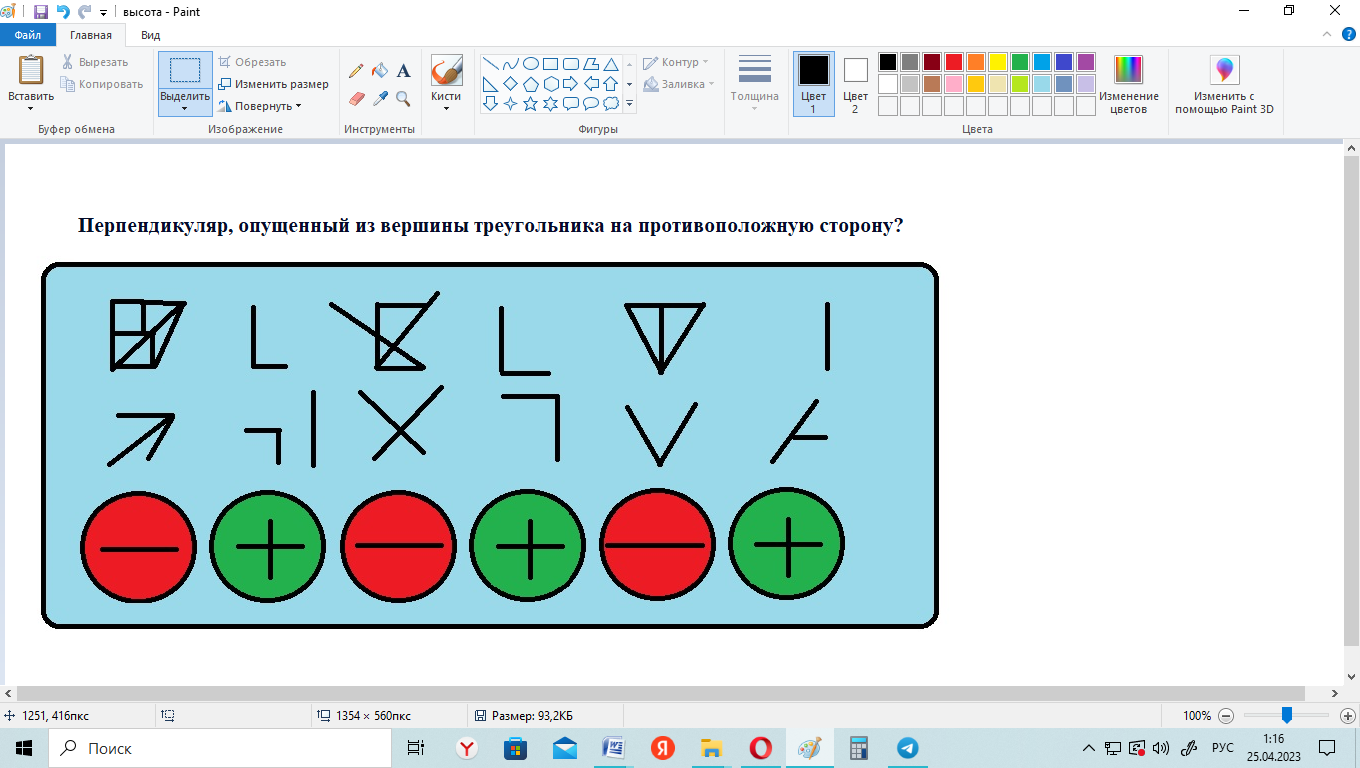Click the Magnifier tool
This screenshot has height=768, width=1360.
tap(403, 98)
